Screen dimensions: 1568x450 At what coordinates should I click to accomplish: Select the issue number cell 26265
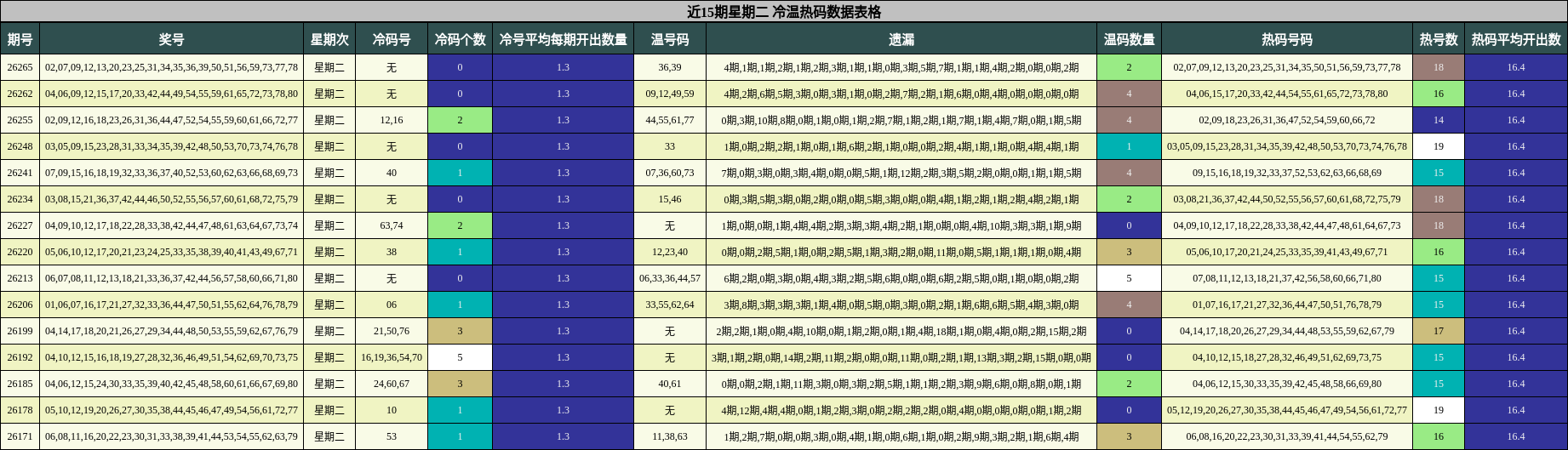[20, 67]
